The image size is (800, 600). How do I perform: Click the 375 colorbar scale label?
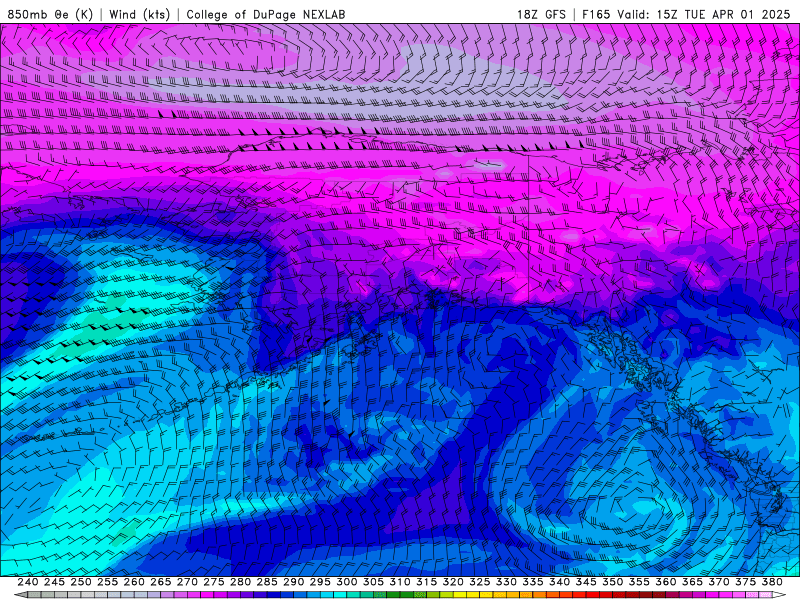[745, 582]
